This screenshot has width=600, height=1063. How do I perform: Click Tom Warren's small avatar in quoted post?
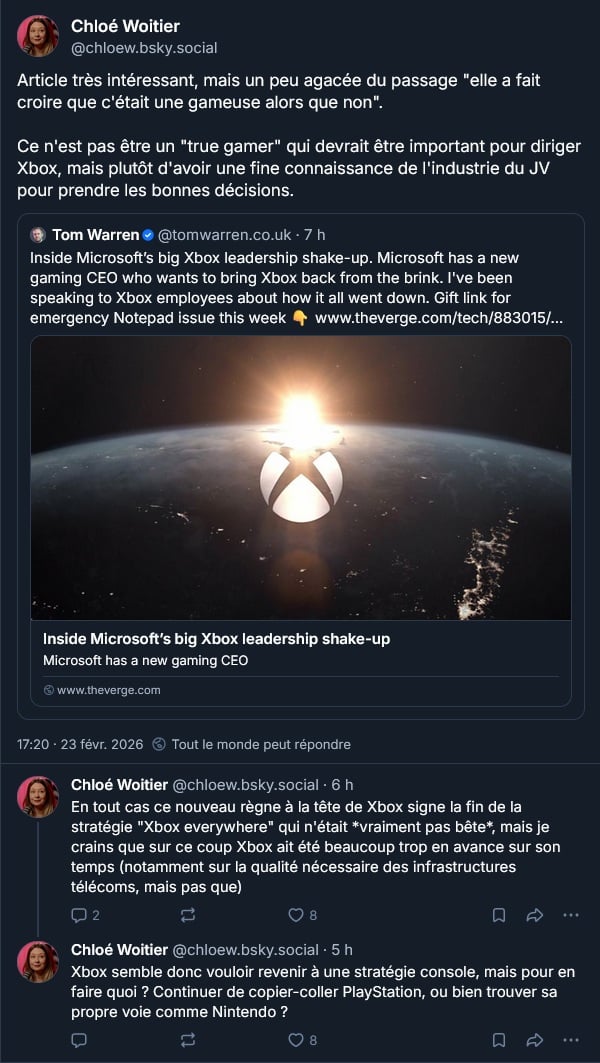[38, 235]
